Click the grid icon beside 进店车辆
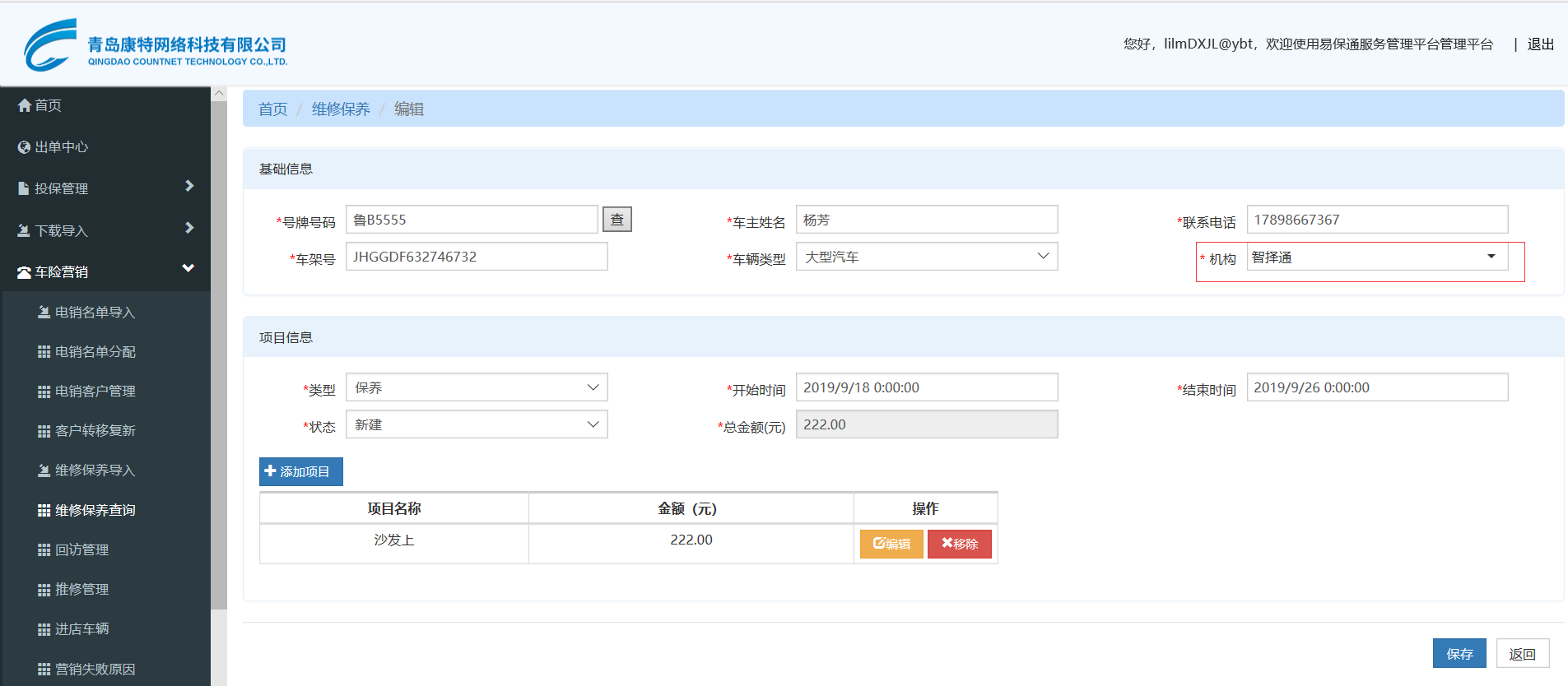Viewport: 1568px width, 686px height. (x=44, y=629)
